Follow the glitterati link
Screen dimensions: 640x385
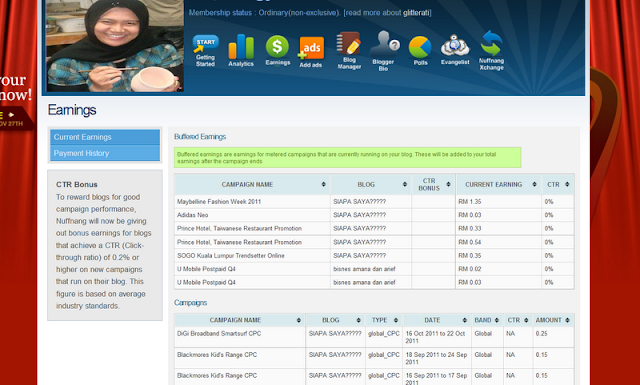(416, 13)
